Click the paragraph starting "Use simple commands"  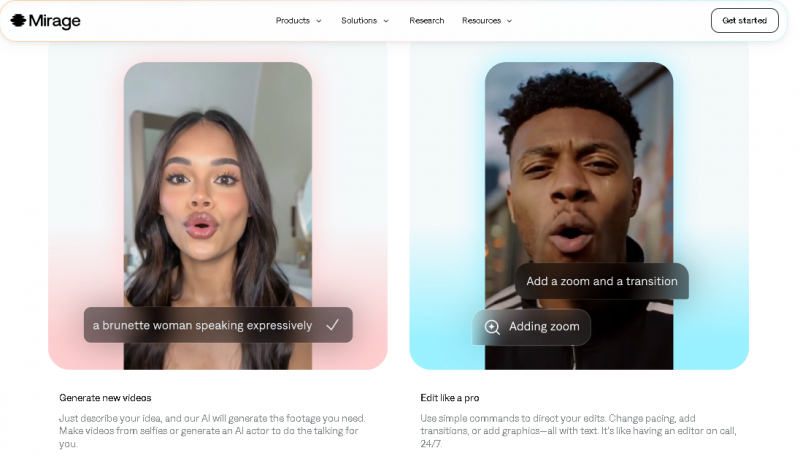[x=568, y=431]
